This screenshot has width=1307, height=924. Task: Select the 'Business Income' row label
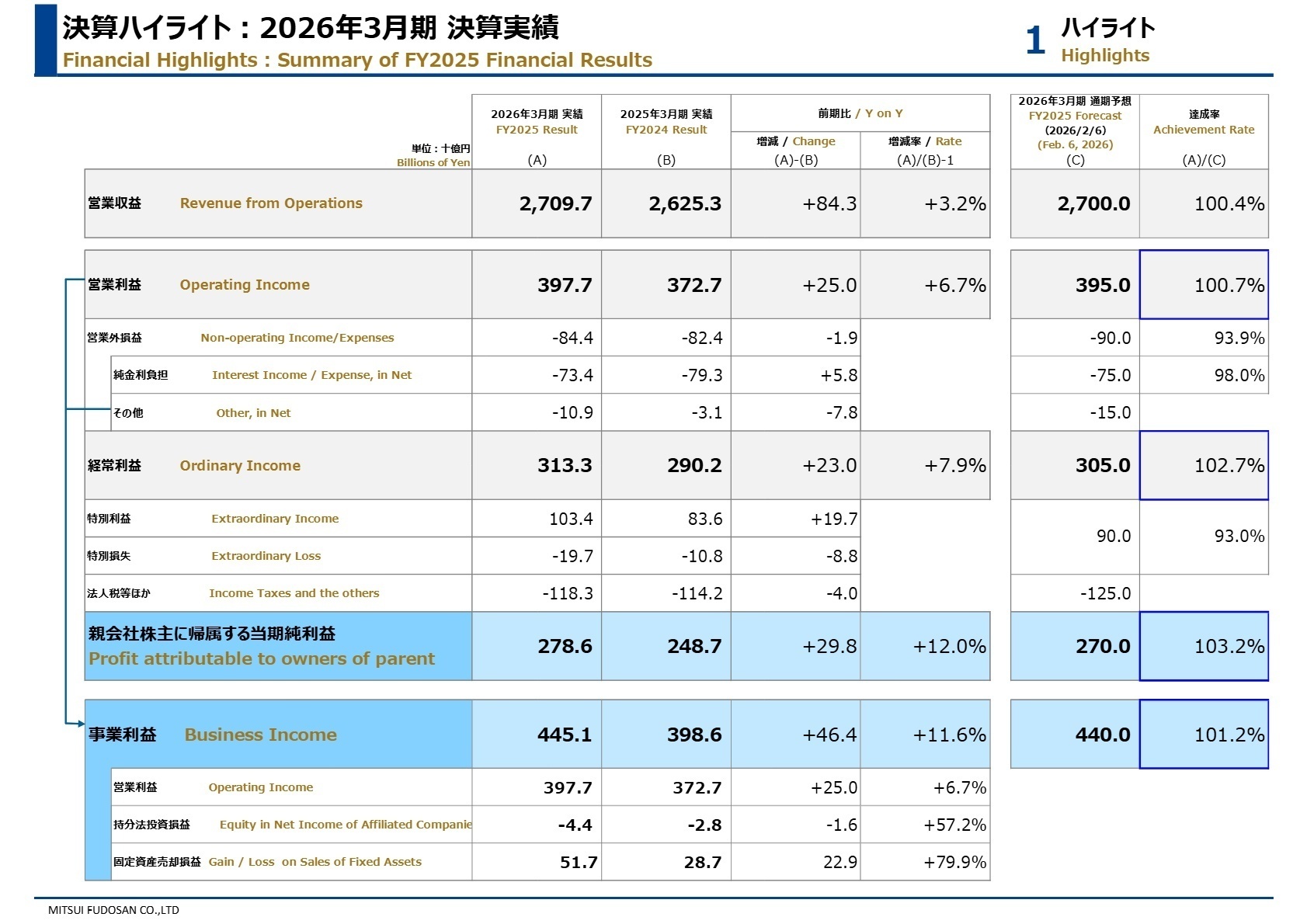[x=261, y=735]
